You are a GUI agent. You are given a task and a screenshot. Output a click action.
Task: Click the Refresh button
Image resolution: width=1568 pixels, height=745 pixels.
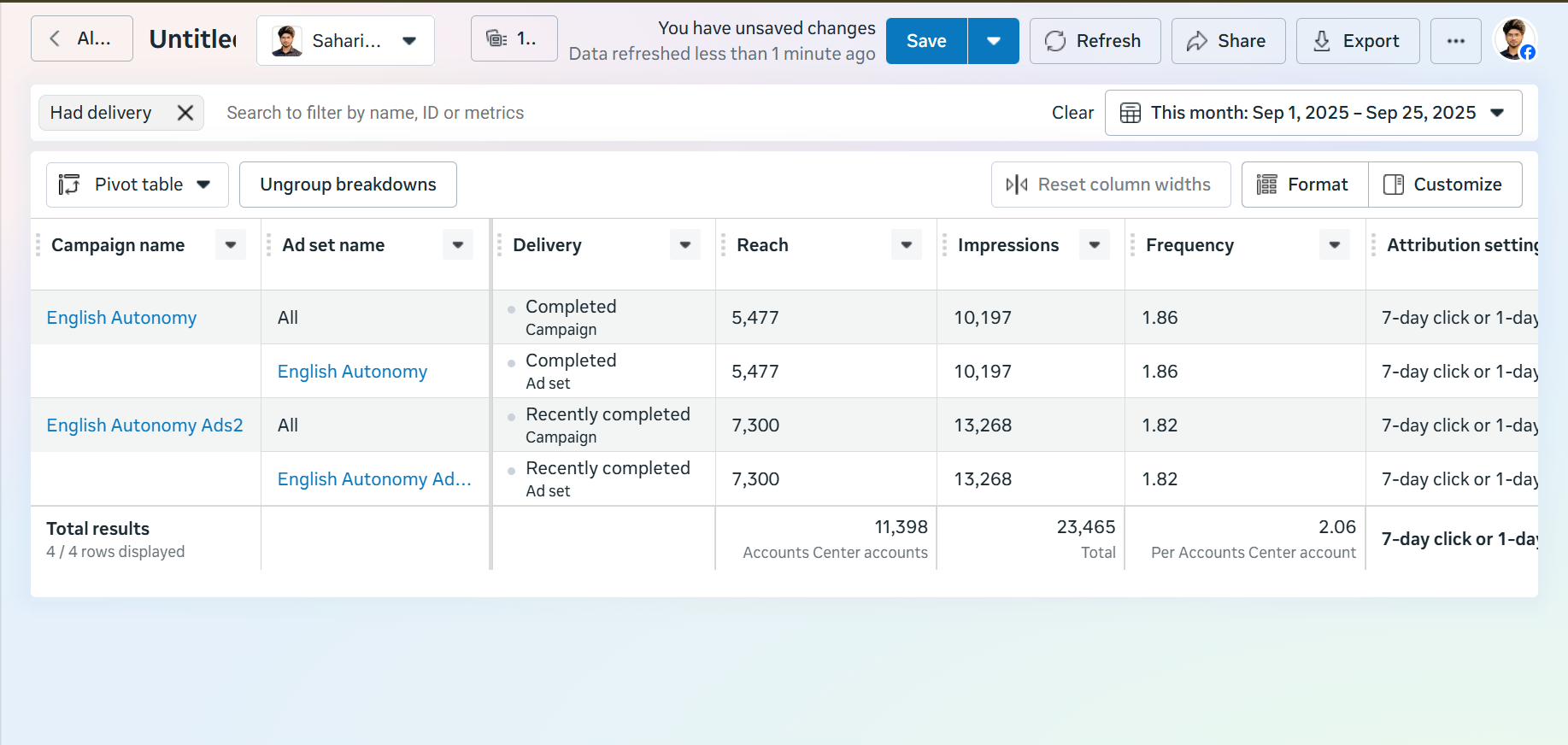click(1094, 41)
